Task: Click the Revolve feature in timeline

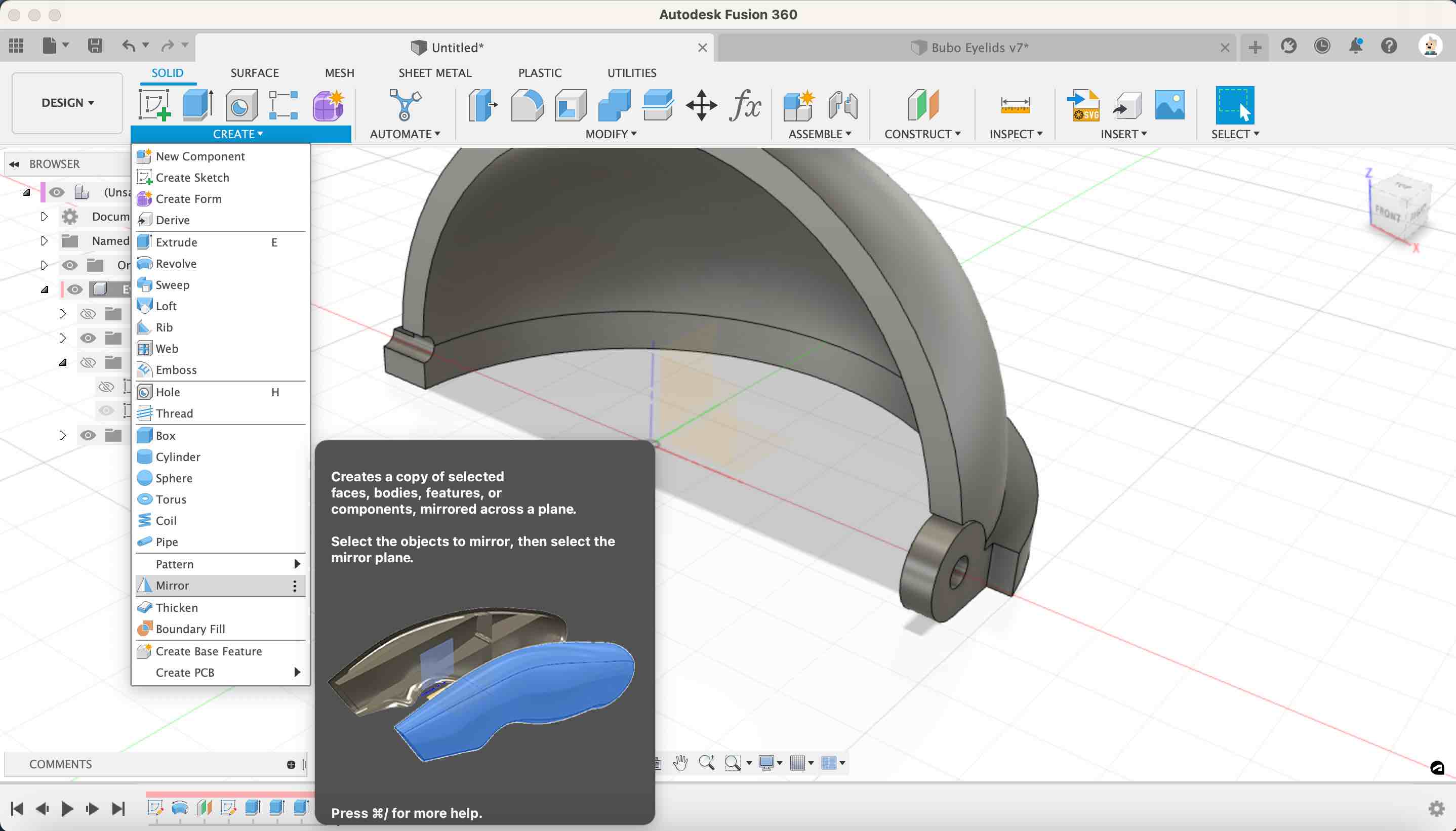Action: pos(180,807)
